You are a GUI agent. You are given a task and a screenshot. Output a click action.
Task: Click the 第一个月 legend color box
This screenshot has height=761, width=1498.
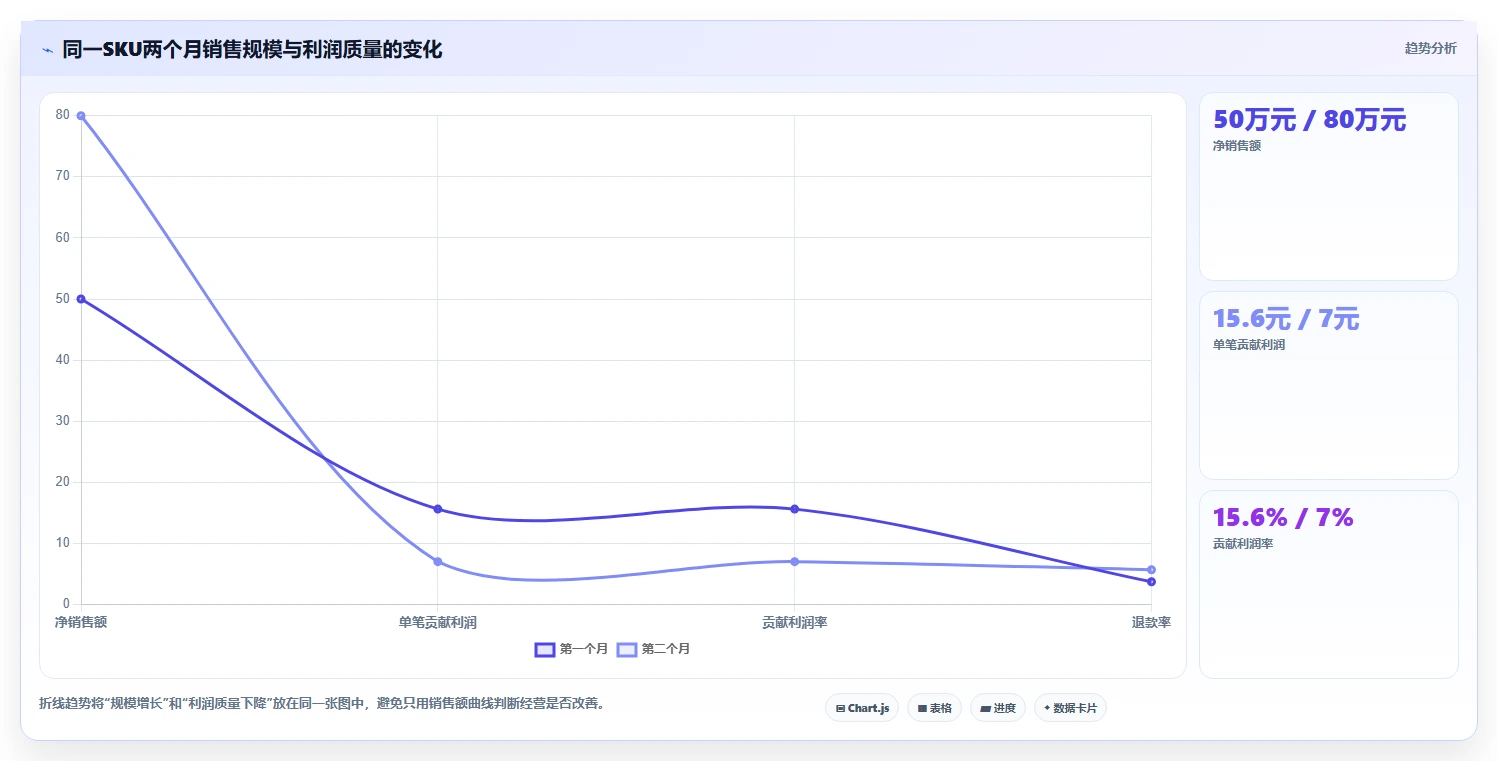click(x=545, y=649)
